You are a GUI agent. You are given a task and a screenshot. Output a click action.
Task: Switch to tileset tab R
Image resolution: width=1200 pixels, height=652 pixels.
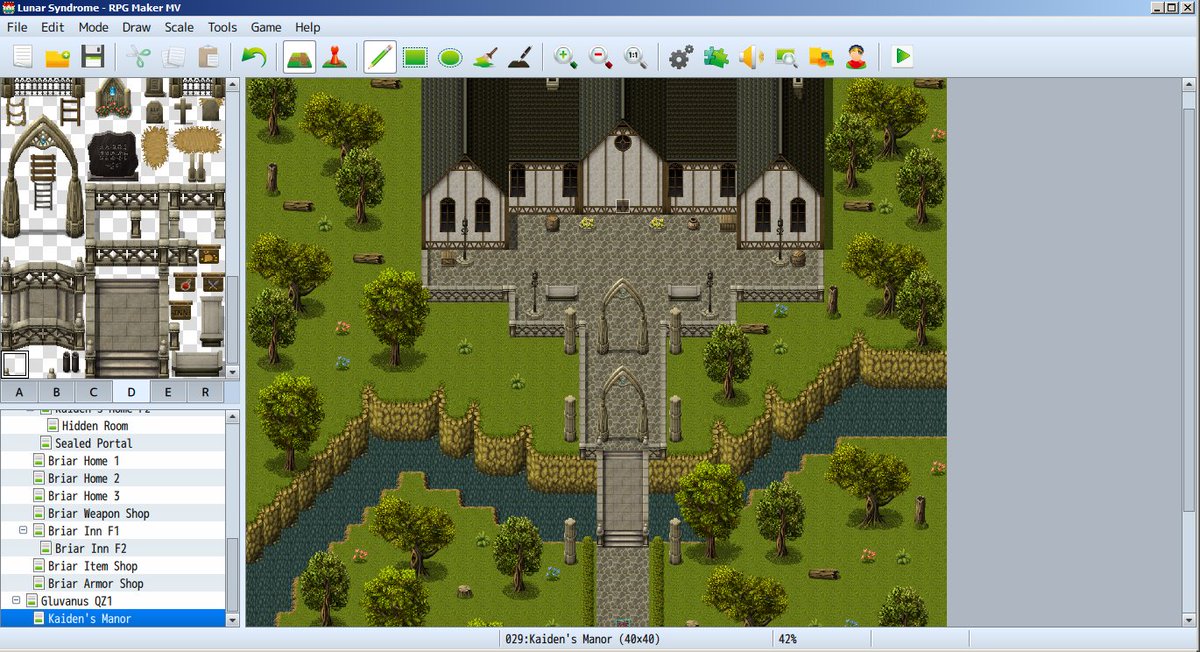[x=205, y=392]
